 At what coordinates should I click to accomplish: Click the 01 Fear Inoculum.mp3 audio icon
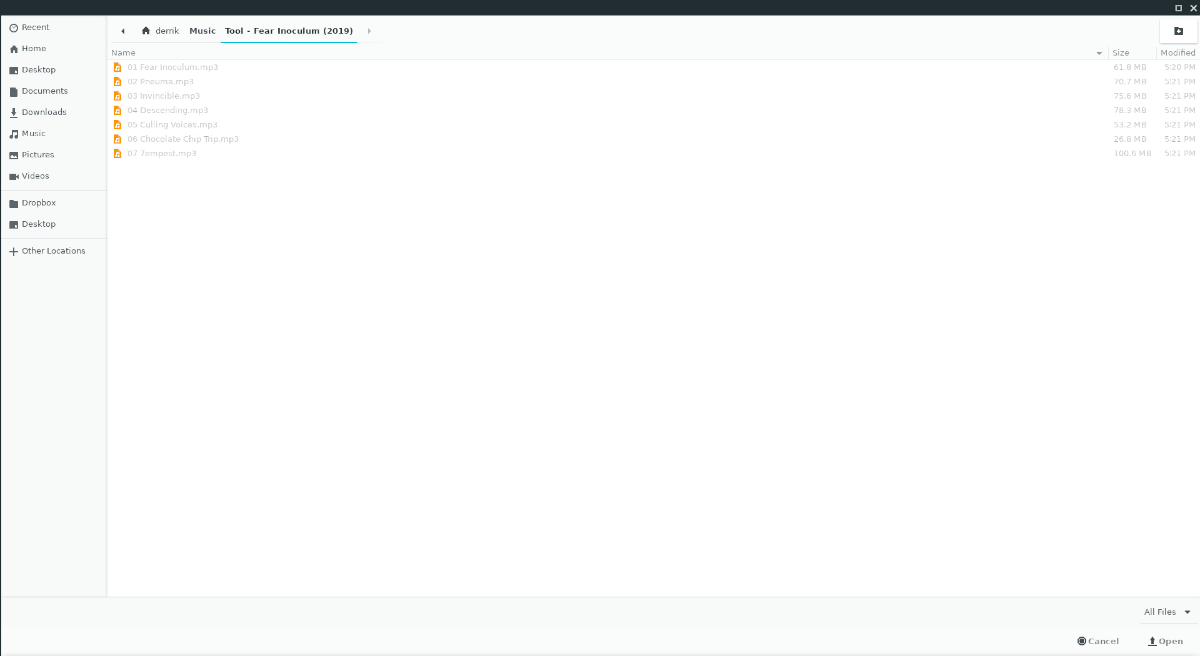pos(117,67)
